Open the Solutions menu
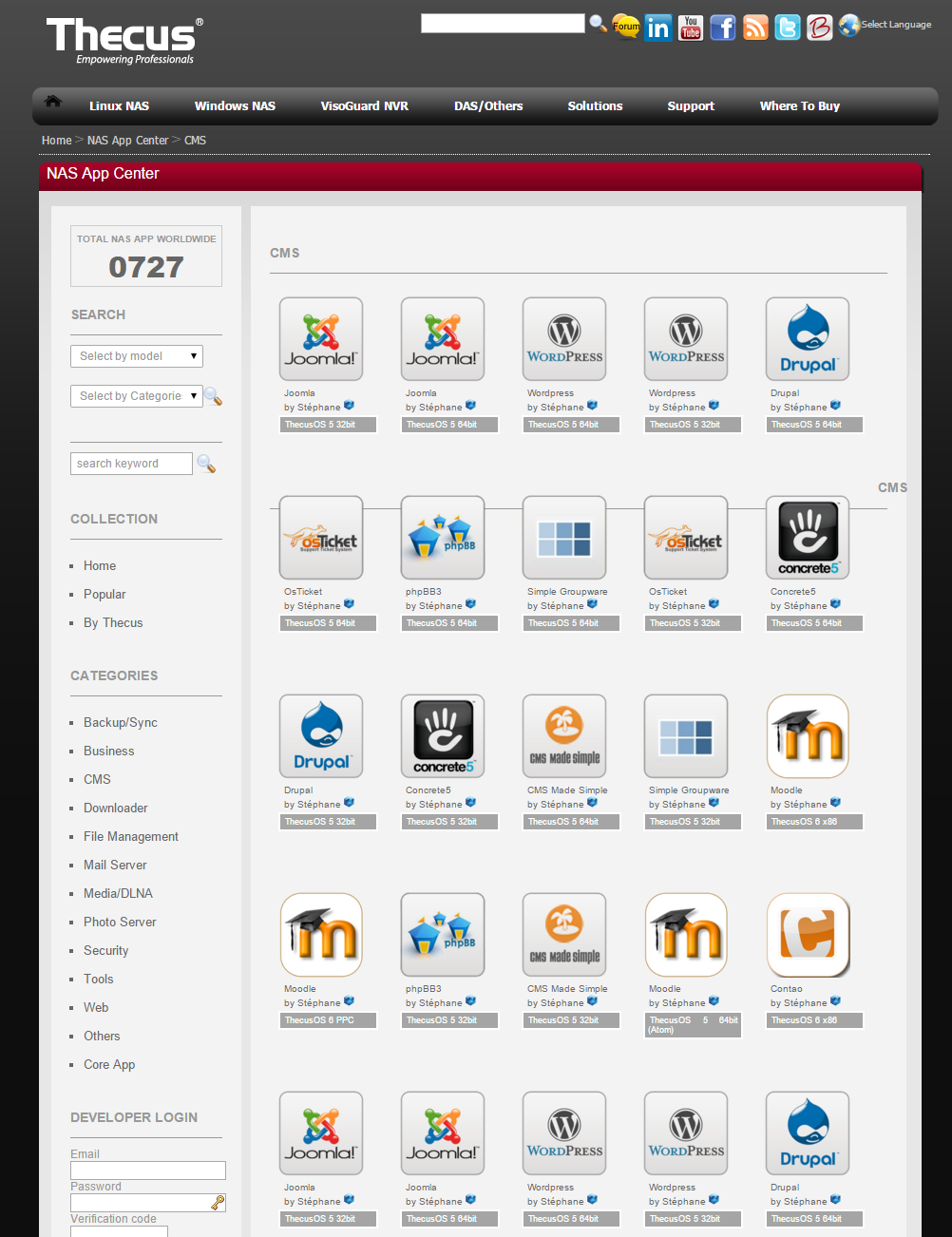Screen dimensions: 952x1237 [x=596, y=106]
